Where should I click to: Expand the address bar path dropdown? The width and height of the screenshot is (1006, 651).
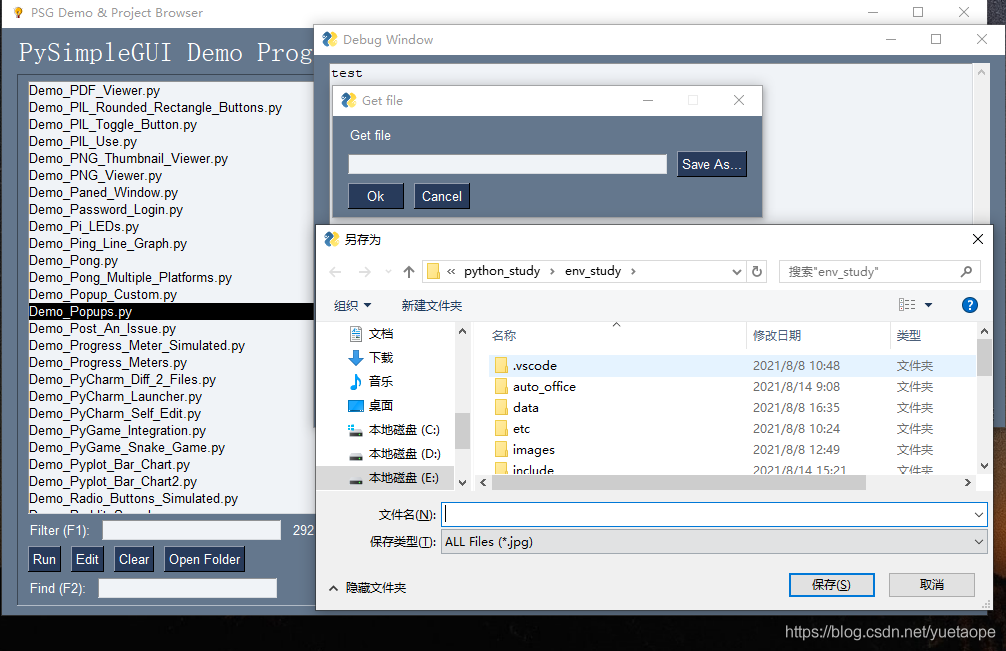click(737, 272)
